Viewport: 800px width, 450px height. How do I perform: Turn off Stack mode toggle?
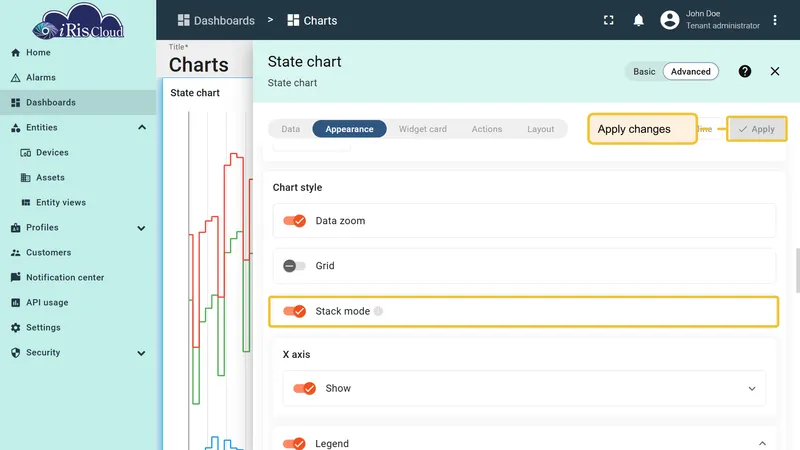(x=294, y=311)
